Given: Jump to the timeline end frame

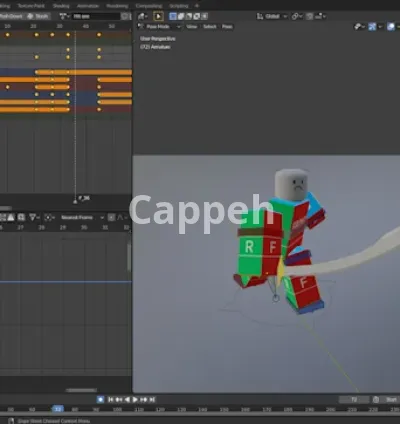Looking at the screenshot, I should click(152, 399).
